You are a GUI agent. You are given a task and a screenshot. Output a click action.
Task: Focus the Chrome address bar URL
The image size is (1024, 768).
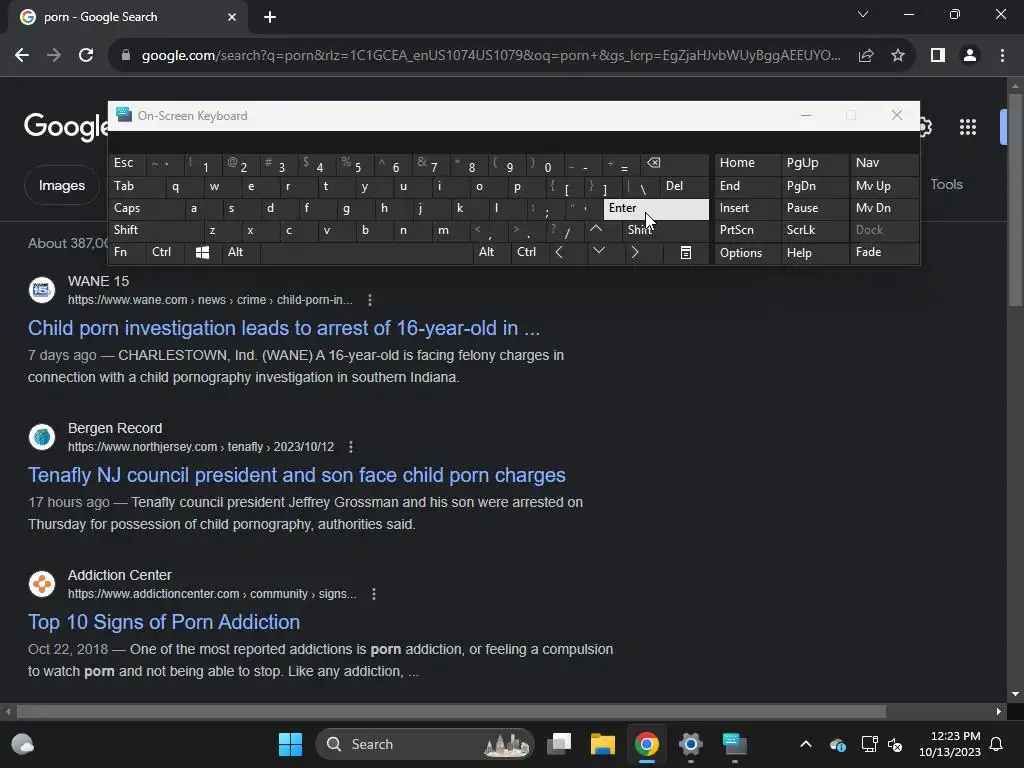[x=491, y=56]
